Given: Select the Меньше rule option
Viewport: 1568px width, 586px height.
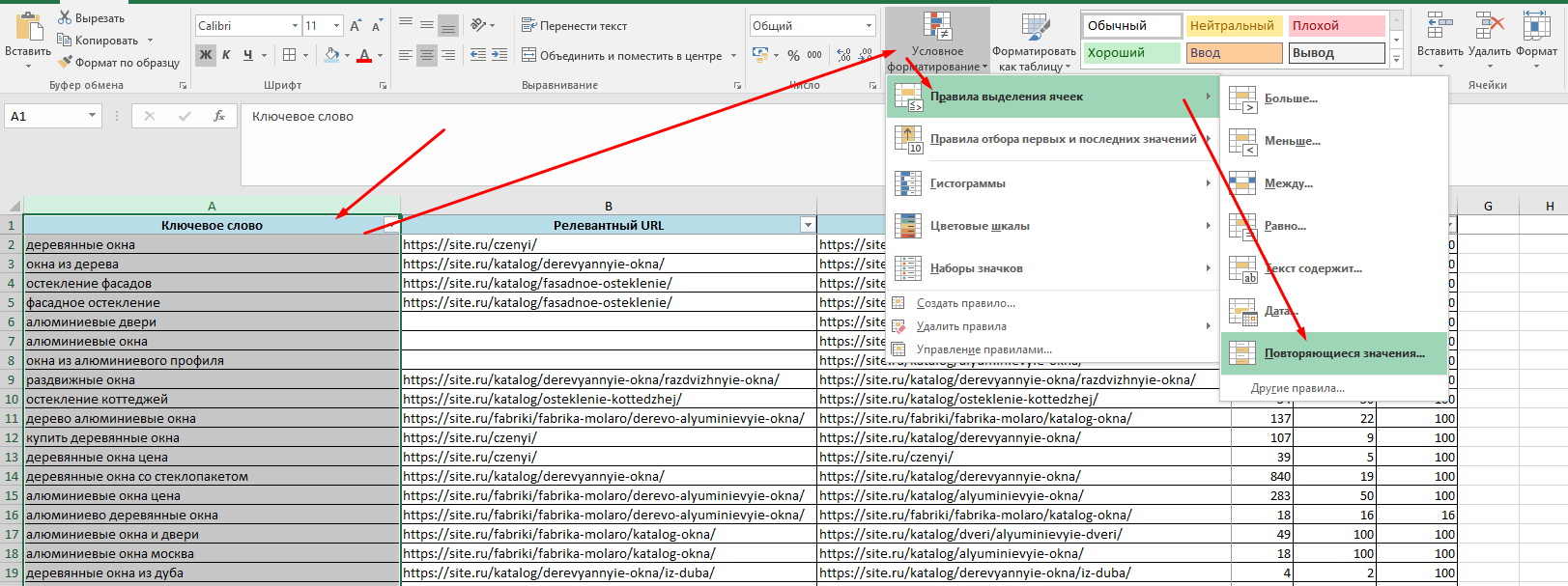Looking at the screenshot, I should click(x=1334, y=141).
